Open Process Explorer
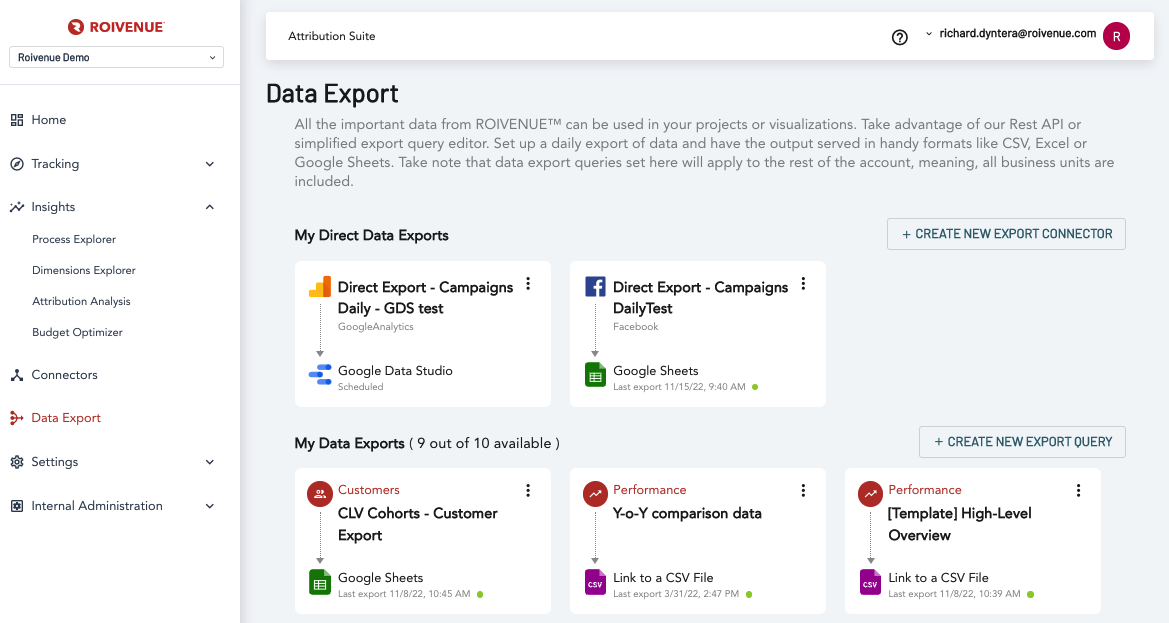 coord(74,239)
